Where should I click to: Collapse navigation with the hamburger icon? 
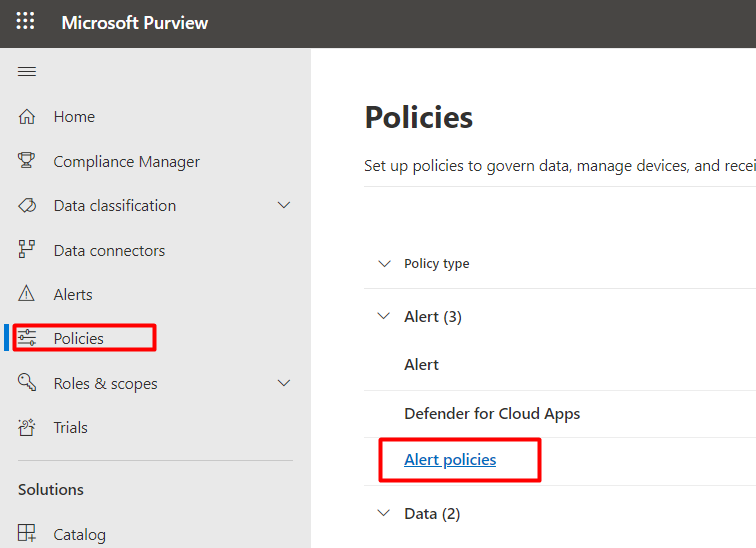(27, 71)
